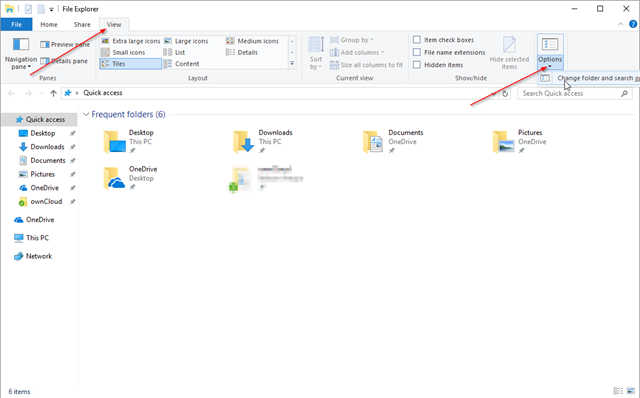Image resolution: width=640 pixels, height=398 pixels.
Task: Toggle the Preview pane
Action: pos(64,44)
